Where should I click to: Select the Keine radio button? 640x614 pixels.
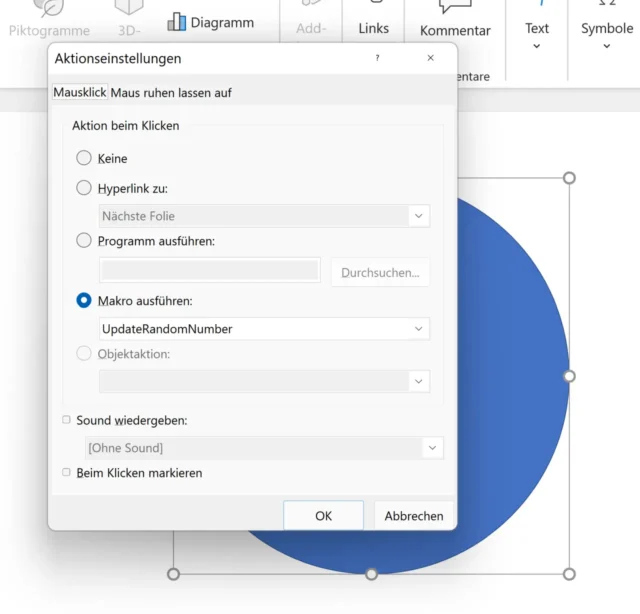pos(84,158)
